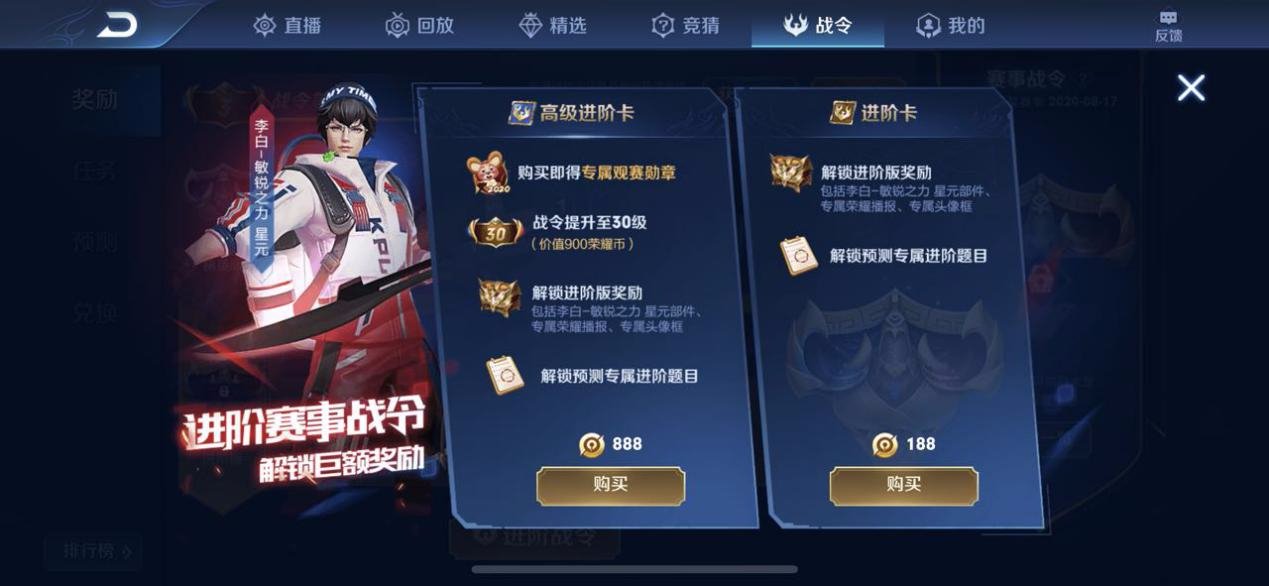Tap the level 30 badge icon
This screenshot has width=1269, height=586.
click(493, 232)
